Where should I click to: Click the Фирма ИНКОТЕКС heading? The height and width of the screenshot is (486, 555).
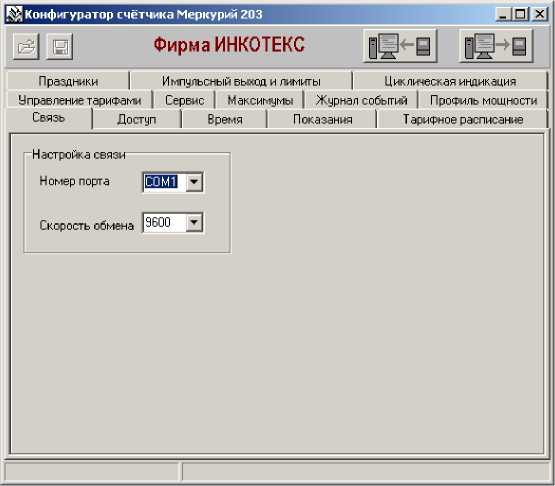229,45
